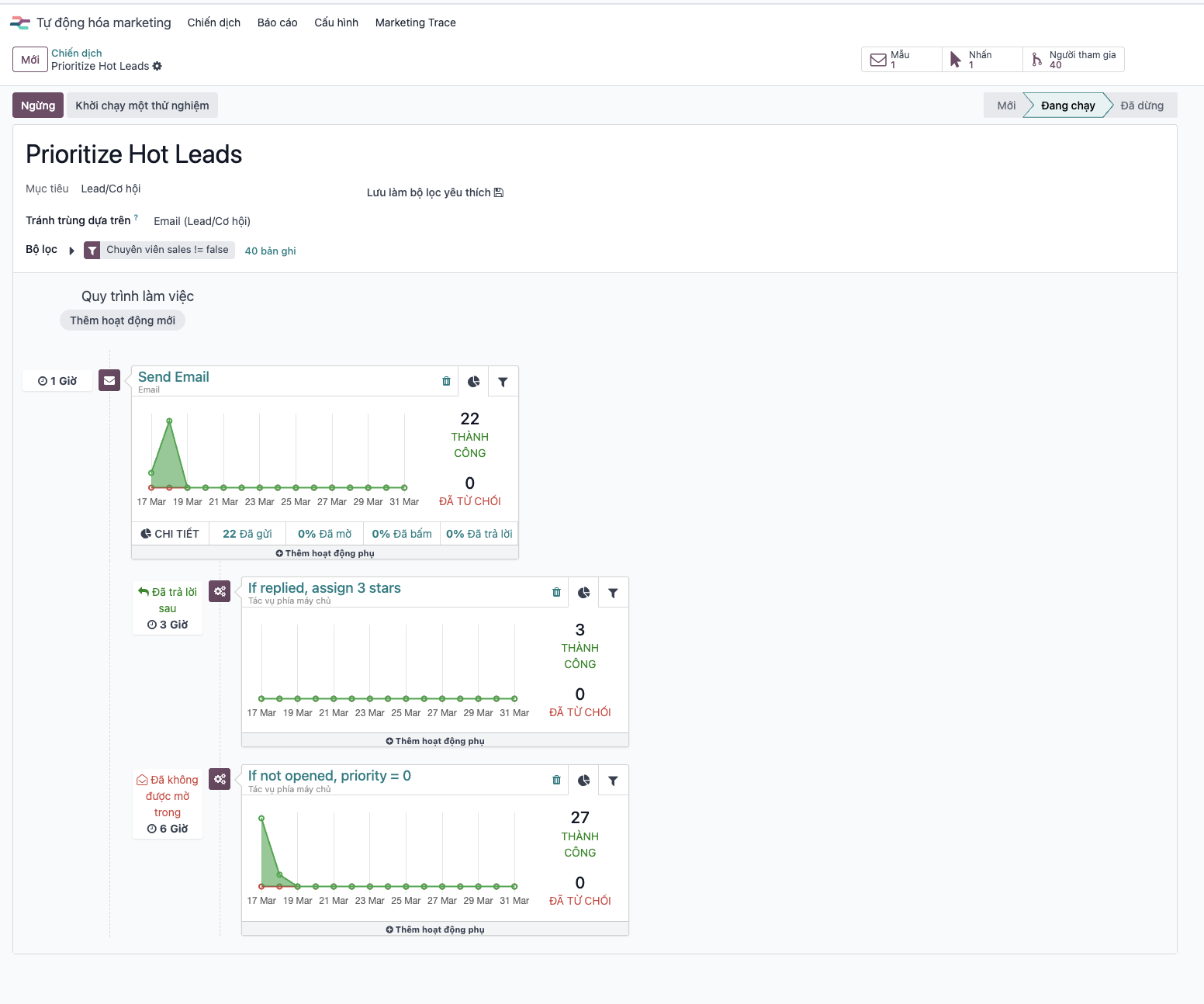
Task: Click the email envelope icon of Send Email activity
Action: (109, 380)
